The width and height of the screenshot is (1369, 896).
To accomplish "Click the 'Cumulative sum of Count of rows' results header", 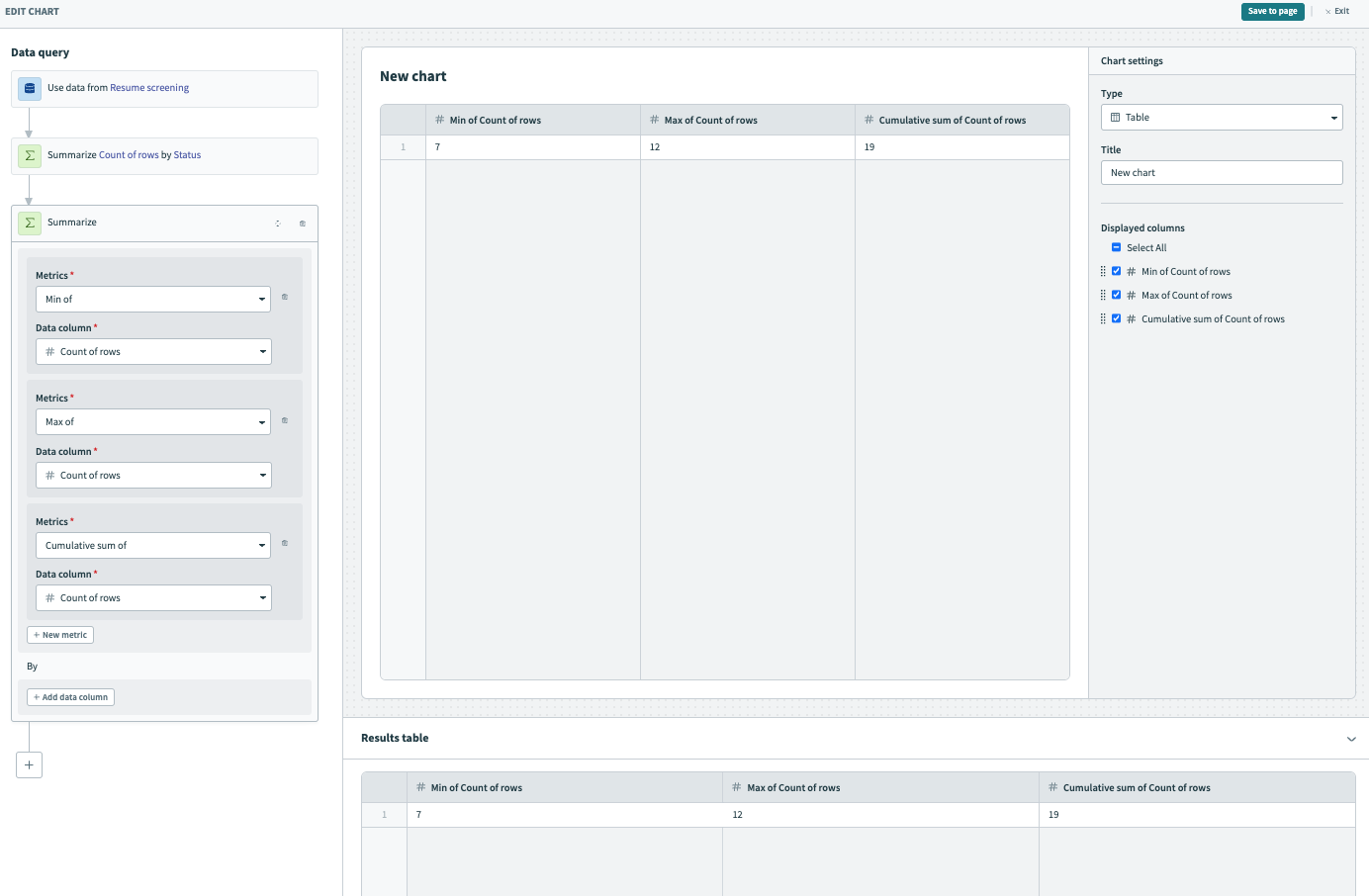I will click(1136, 788).
